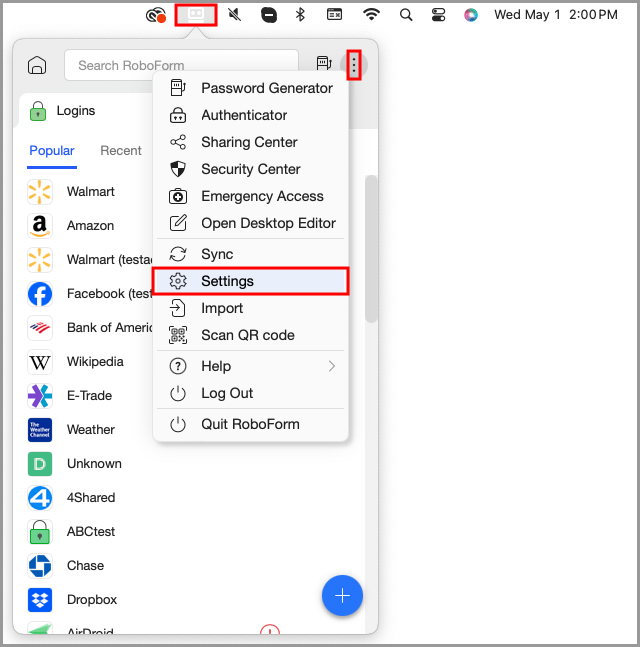Click the Creative Cloud menu bar icon

coord(156,16)
